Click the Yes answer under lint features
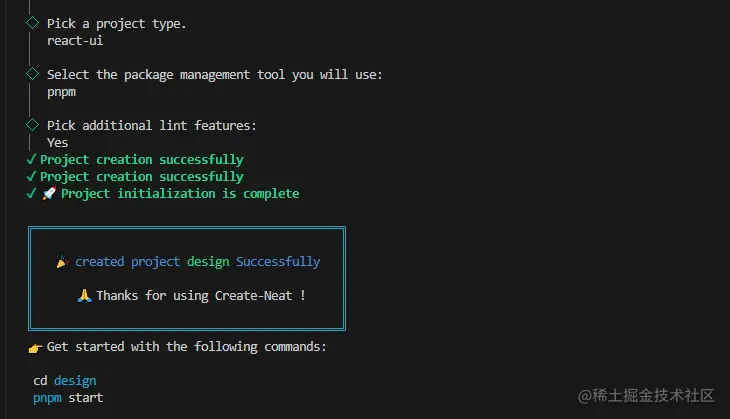The width and height of the screenshot is (730, 419). (x=58, y=142)
